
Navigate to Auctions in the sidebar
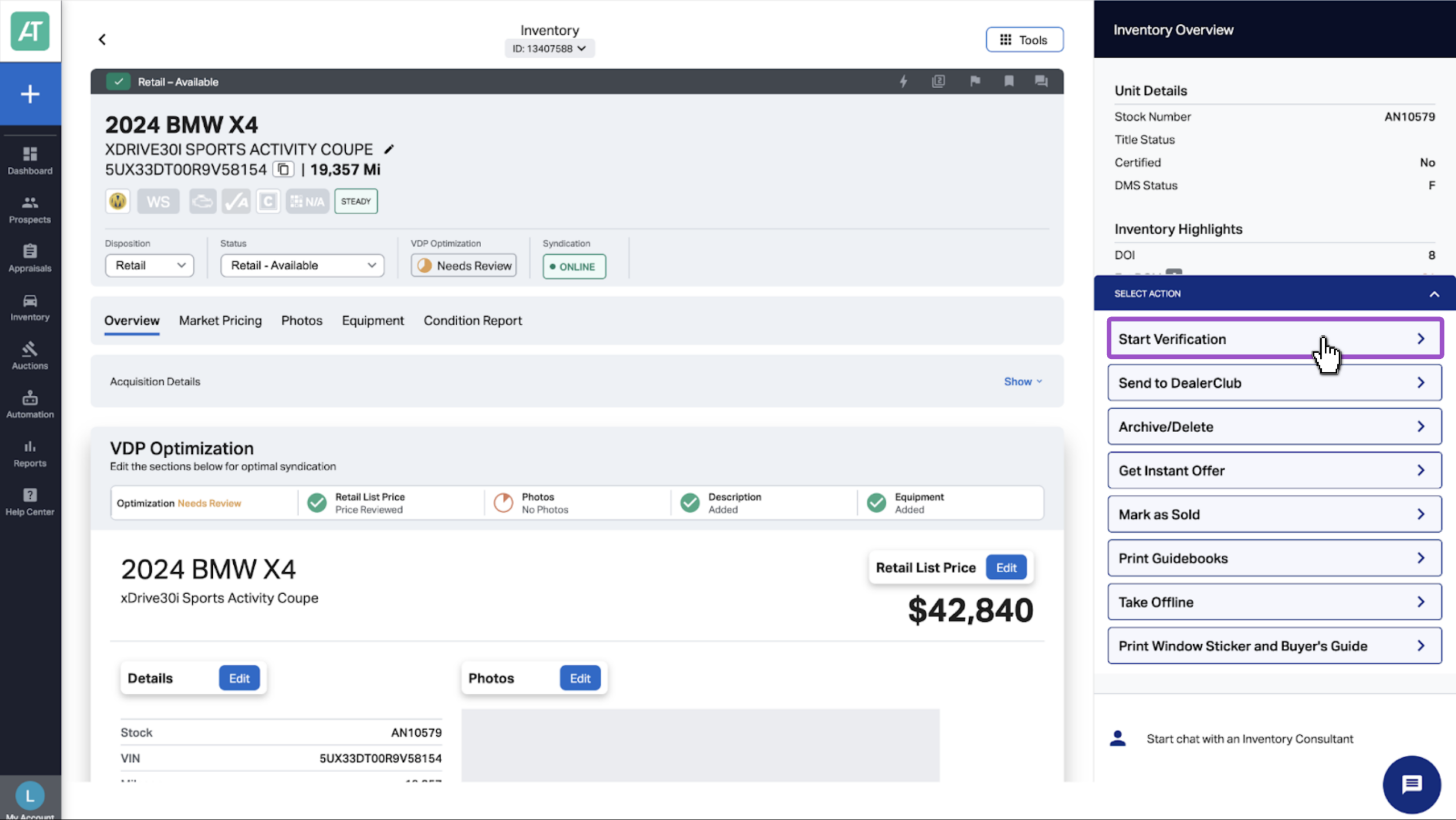30,357
